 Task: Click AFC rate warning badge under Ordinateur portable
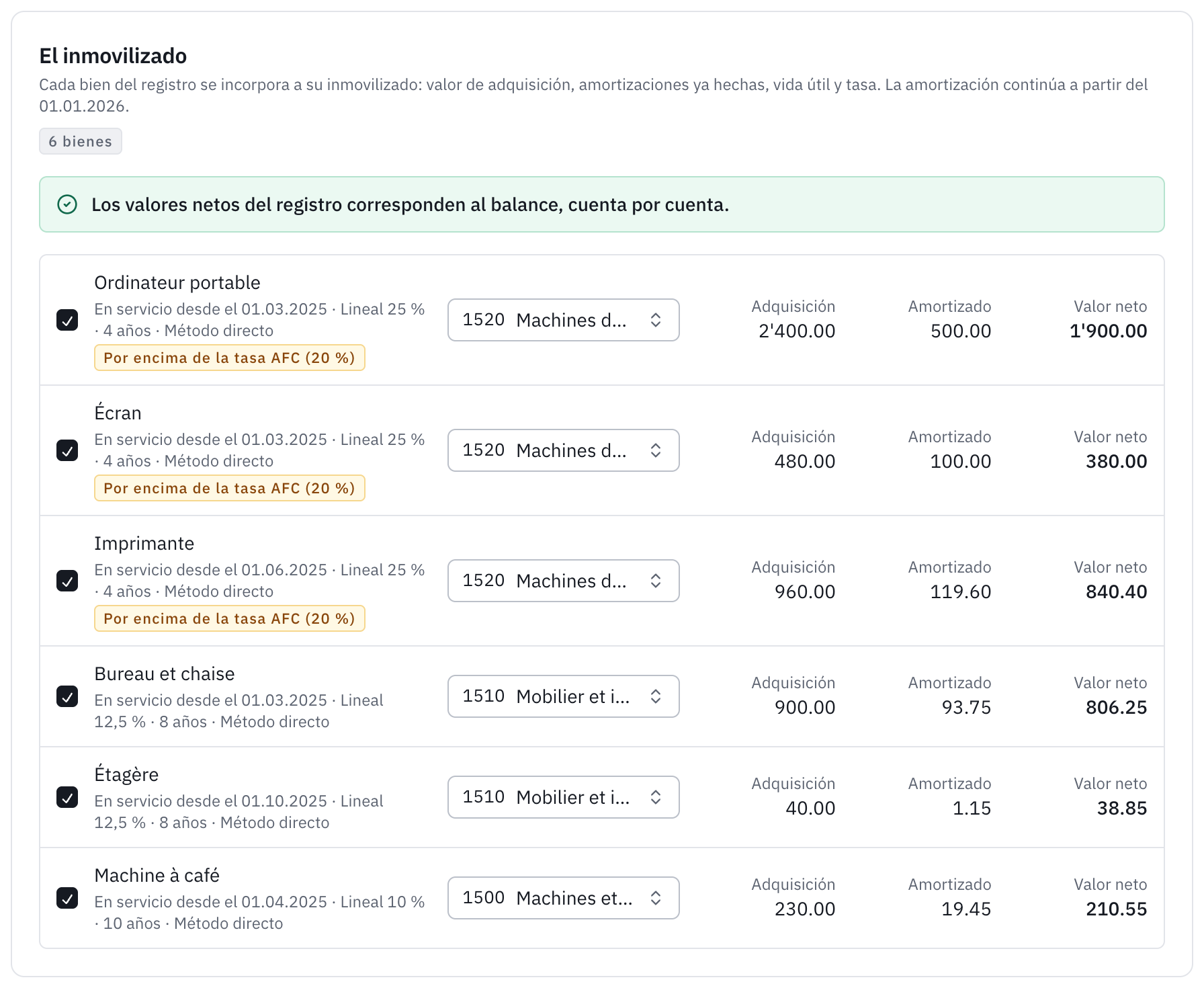(230, 358)
